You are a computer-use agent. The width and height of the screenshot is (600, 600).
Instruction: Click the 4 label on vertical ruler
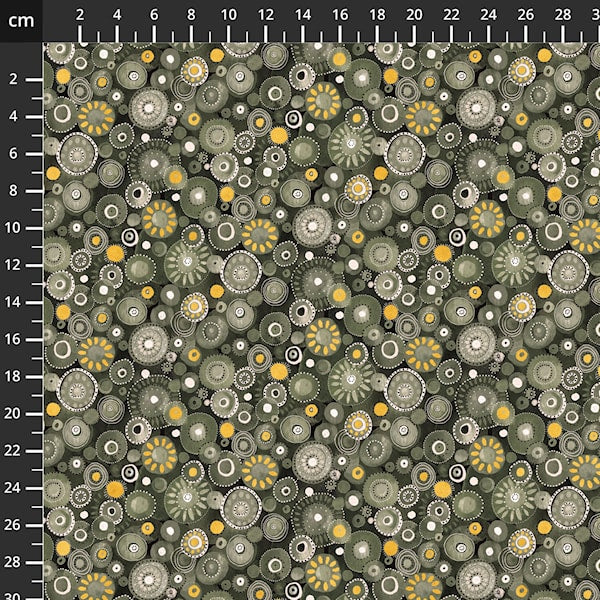pyautogui.click(x=13, y=116)
